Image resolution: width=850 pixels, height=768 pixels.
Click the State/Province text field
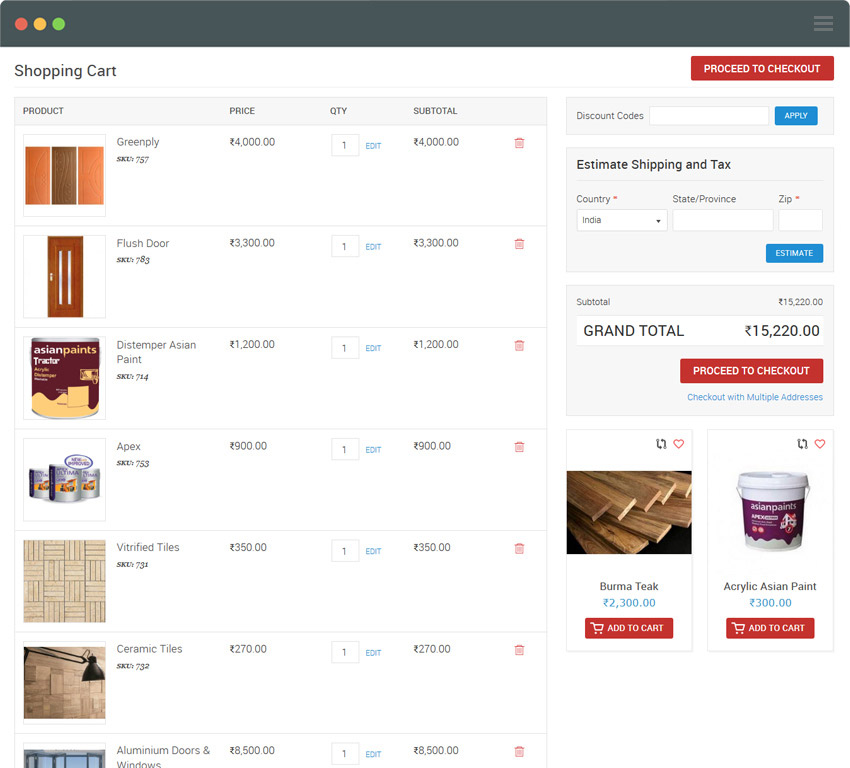point(723,220)
